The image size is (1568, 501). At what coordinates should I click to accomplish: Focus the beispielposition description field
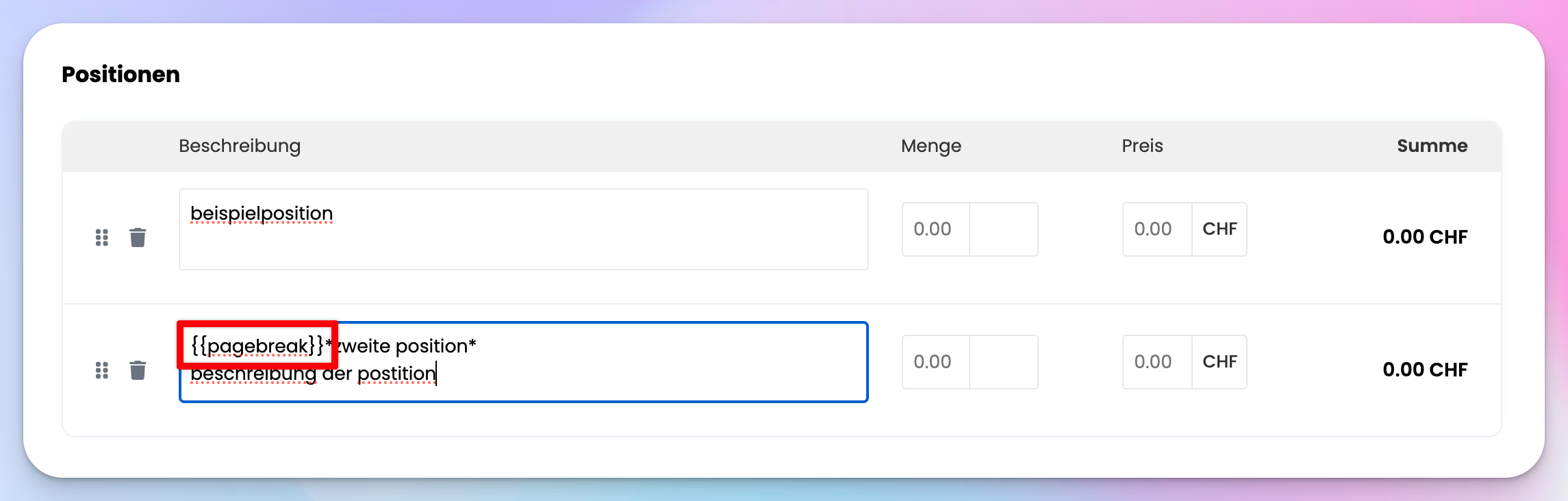524,229
